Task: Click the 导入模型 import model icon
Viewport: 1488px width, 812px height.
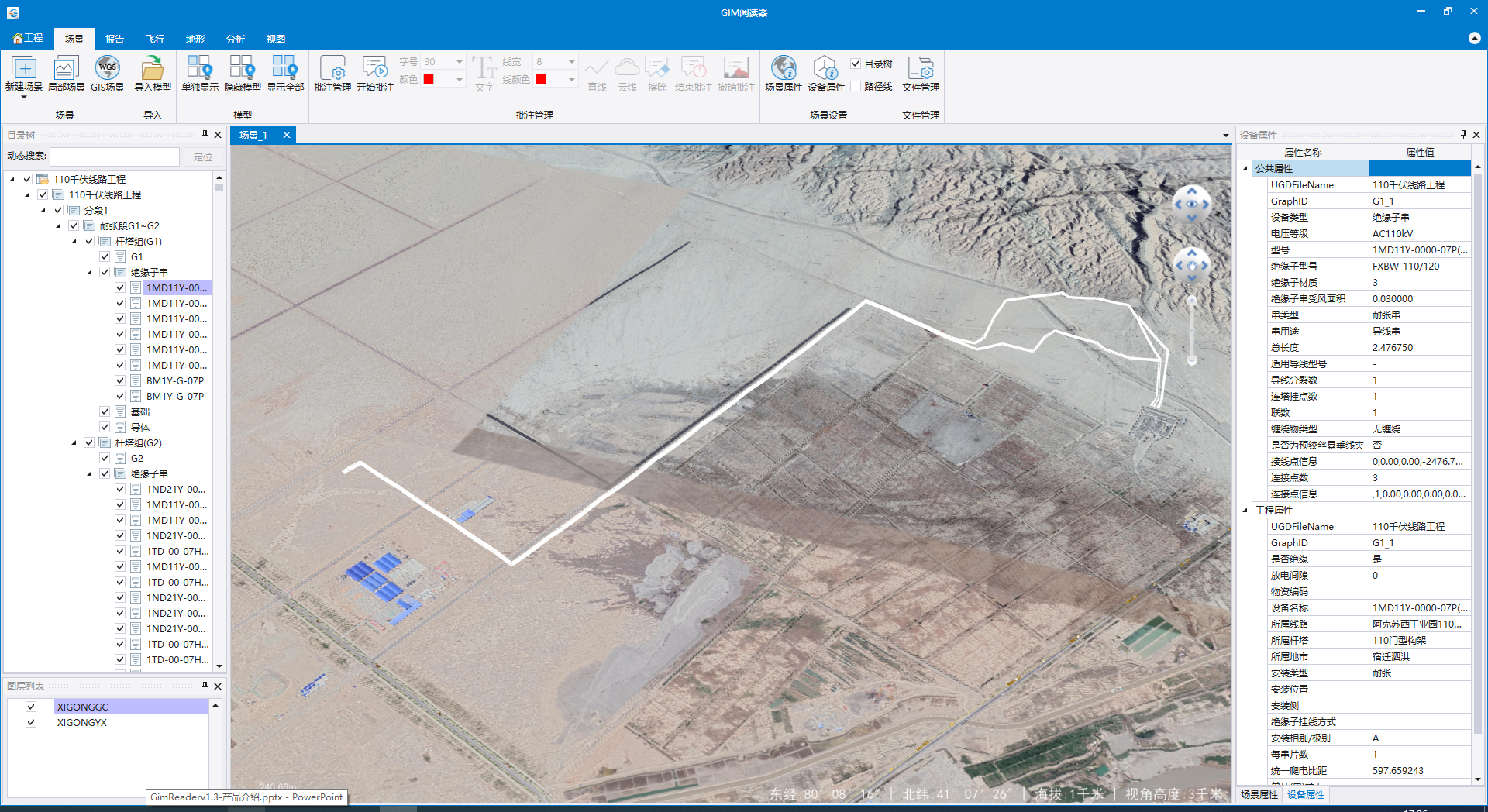Action: [x=153, y=68]
